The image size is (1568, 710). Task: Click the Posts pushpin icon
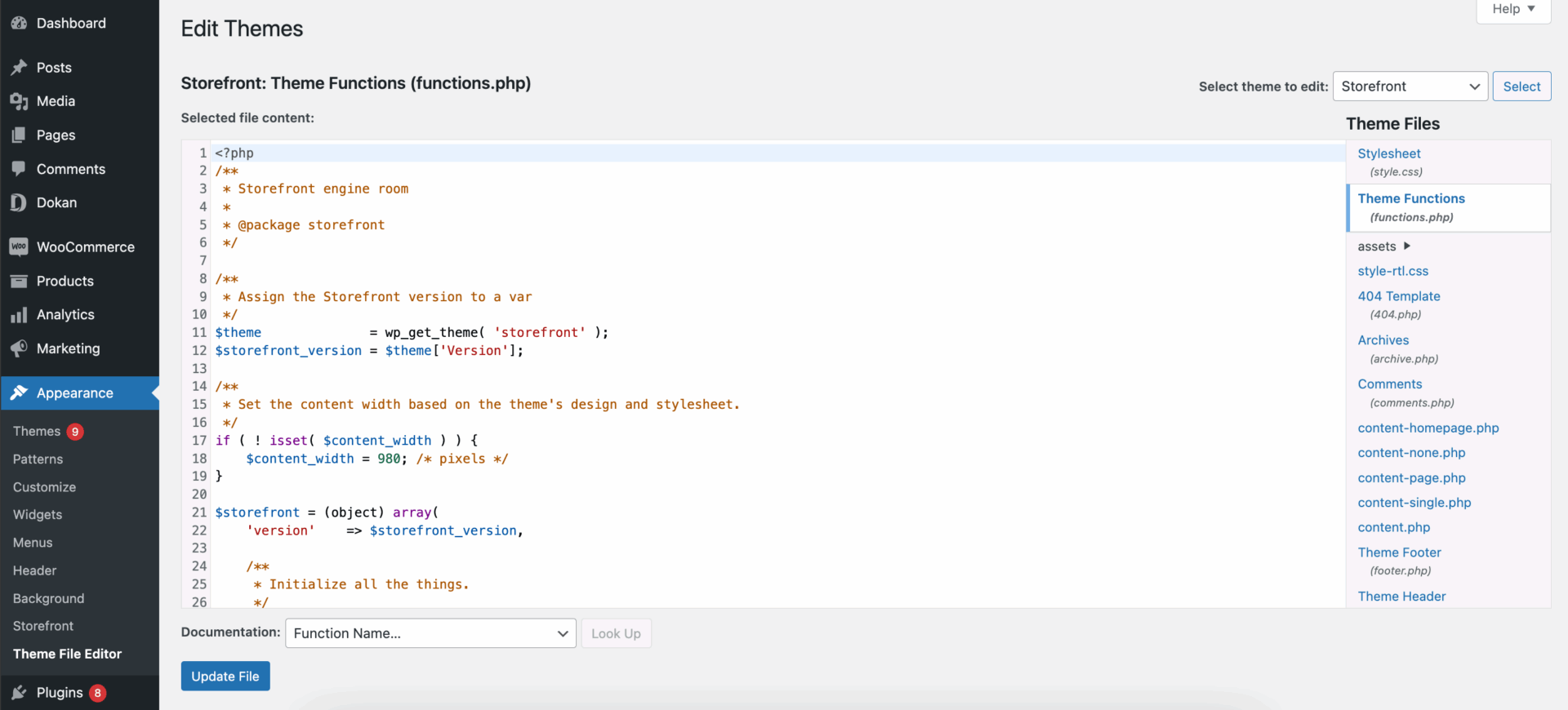click(19, 68)
